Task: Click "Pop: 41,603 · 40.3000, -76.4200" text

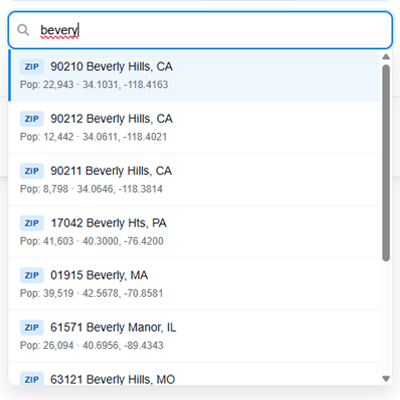Action: [x=92, y=241]
